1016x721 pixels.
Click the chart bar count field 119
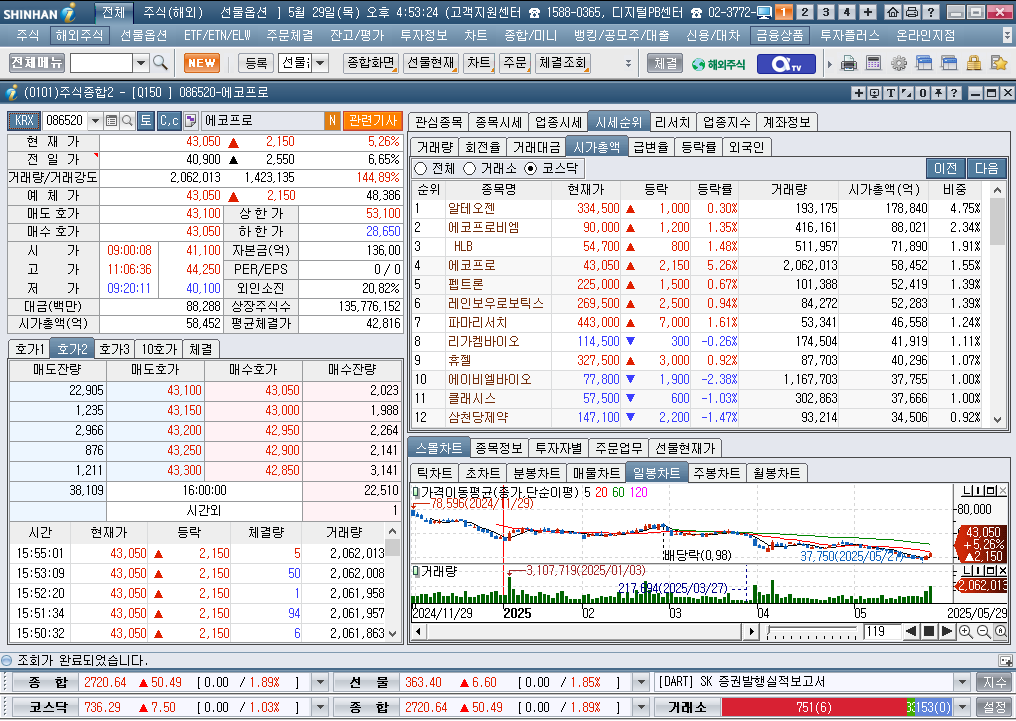click(883, 632)
